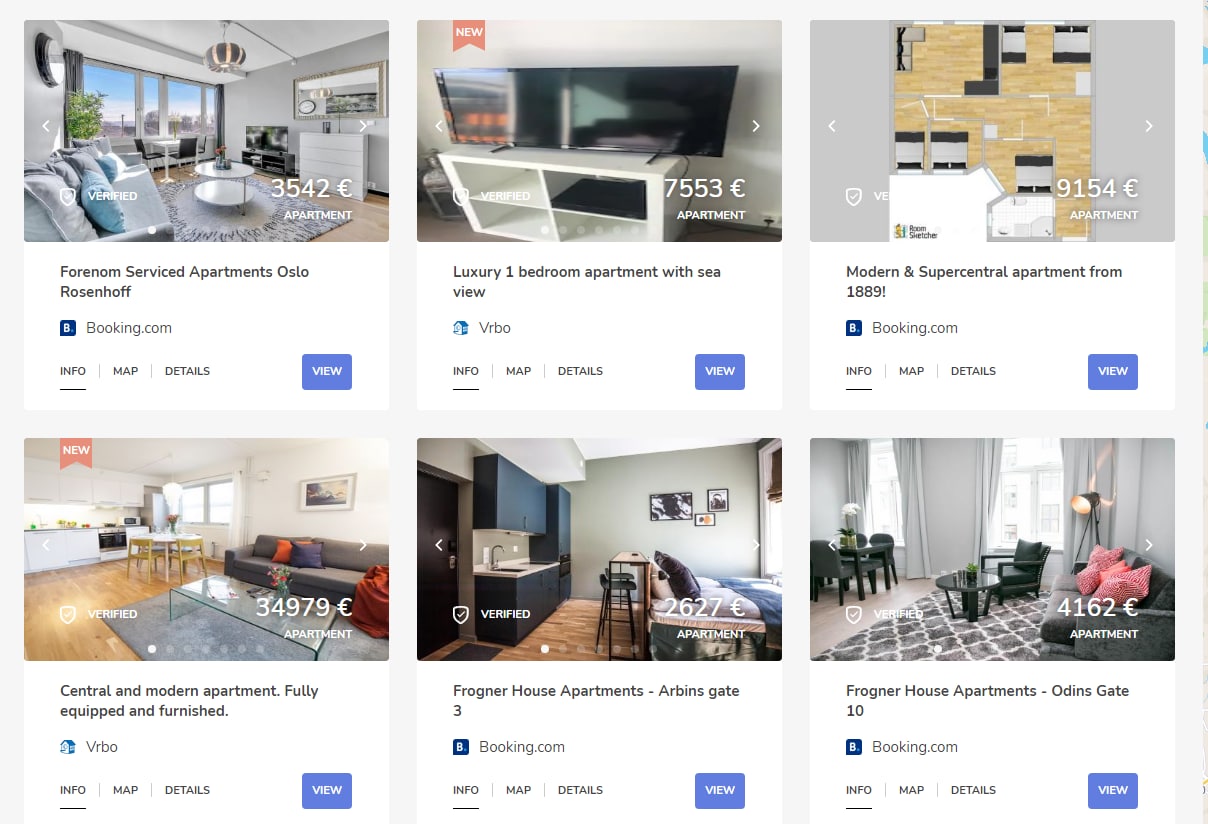The height and width of the screenshot is (824, 1208).
Task: Select second carousel dot on Luxury 1 bedroom photo
Action: (563, 230)
